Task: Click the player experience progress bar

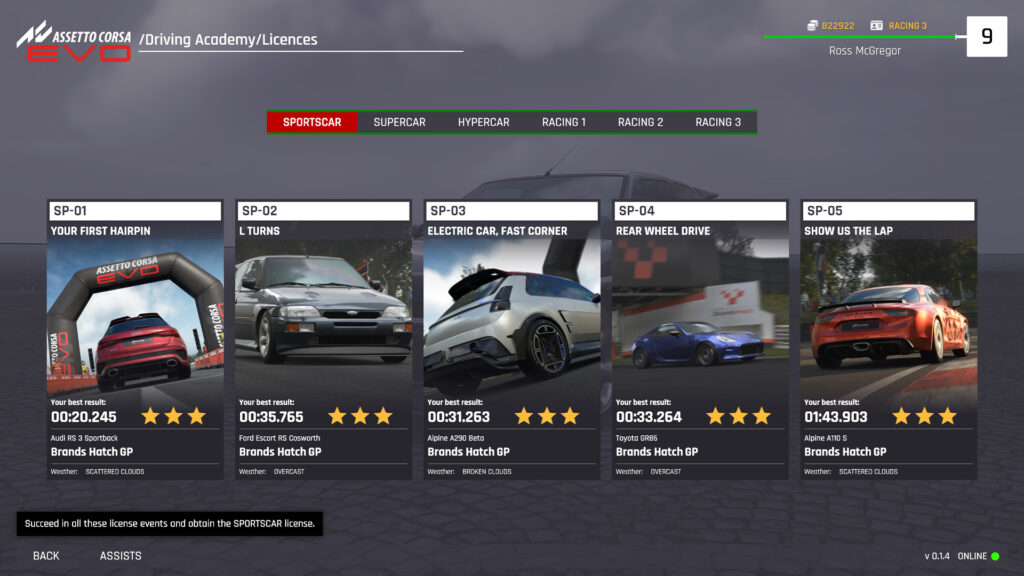Action: click(x=860, y=37)
